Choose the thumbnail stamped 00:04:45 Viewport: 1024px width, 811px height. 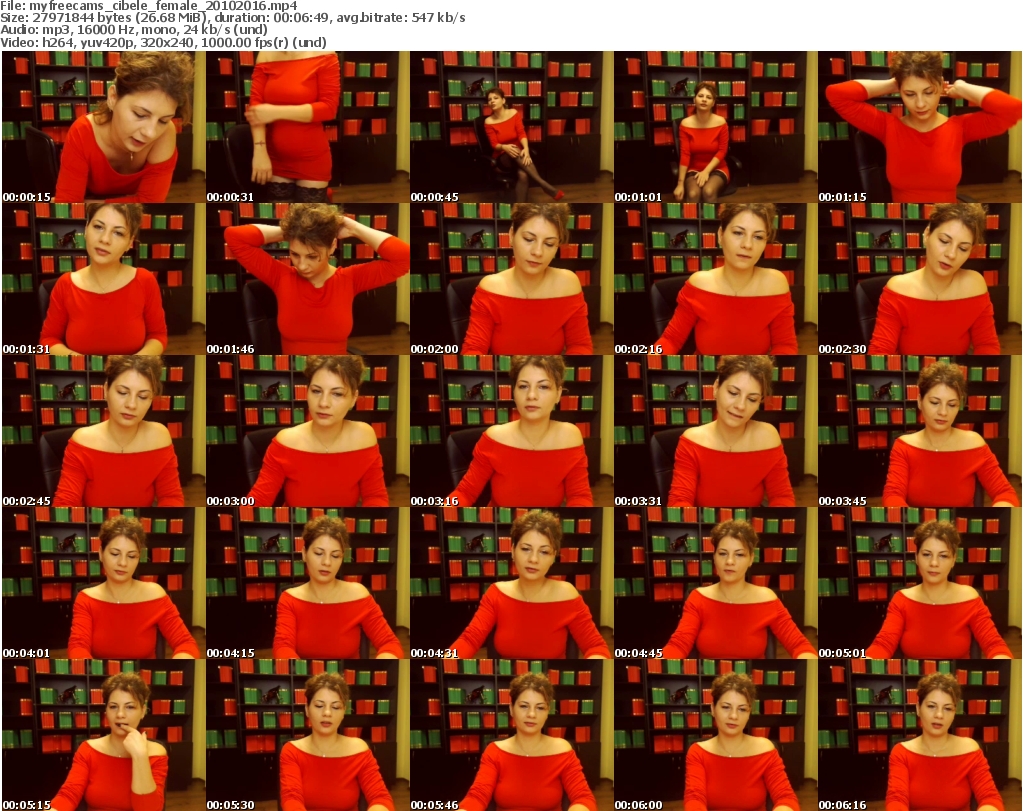(x=715, y=583)
